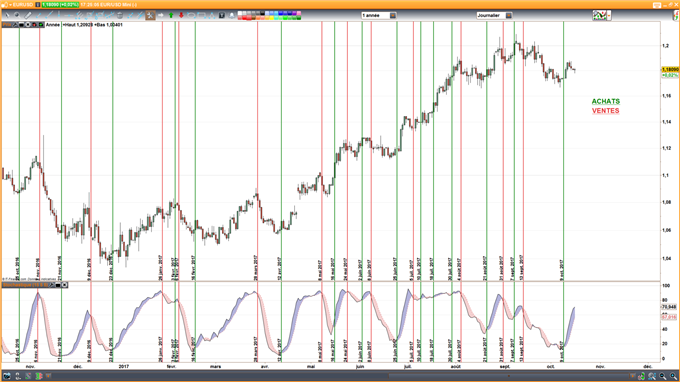680x382 pixels.
Task: Open the title bar arrow left of EURUSD
Action: 10,5
